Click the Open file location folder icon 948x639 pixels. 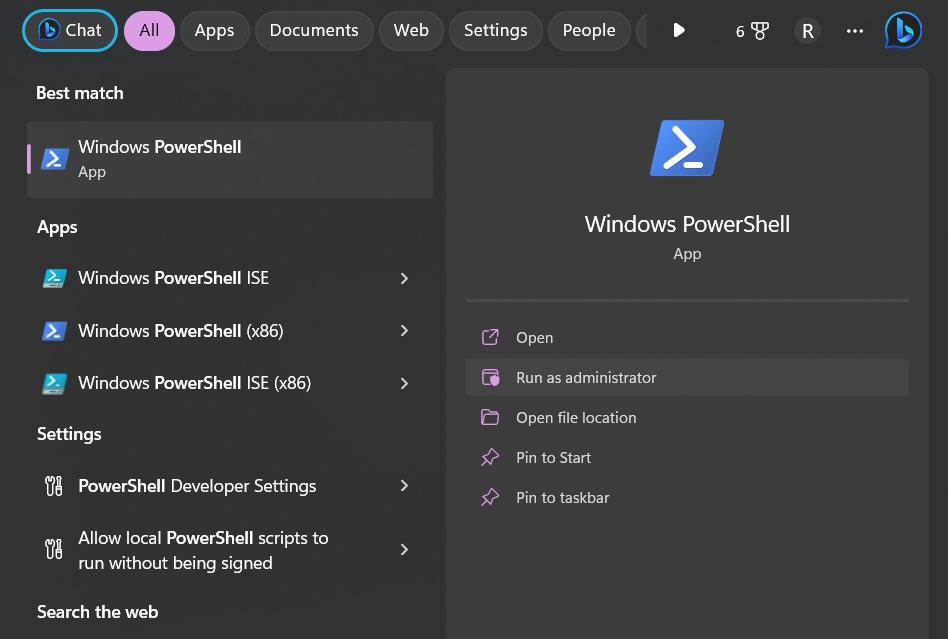coord(490,418)
